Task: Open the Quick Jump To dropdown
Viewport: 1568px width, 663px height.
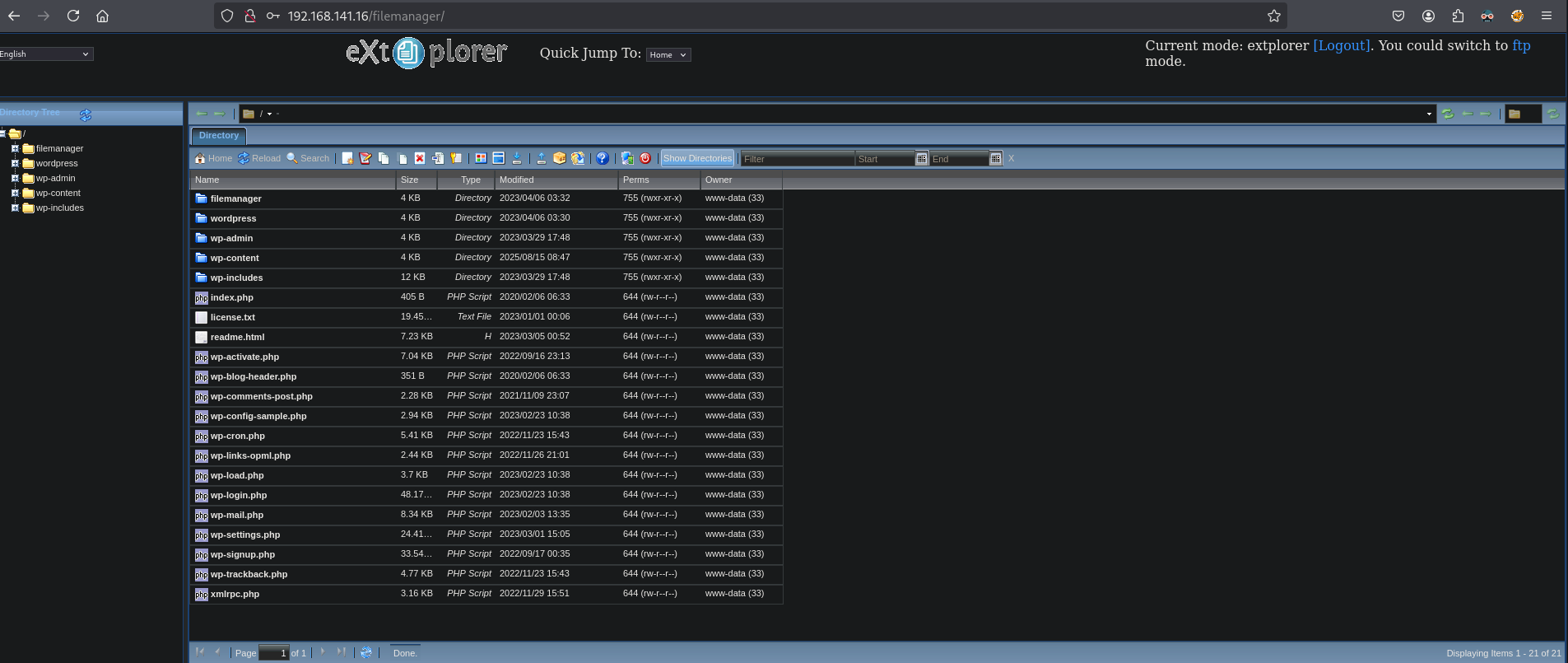Action: [668, 54]
